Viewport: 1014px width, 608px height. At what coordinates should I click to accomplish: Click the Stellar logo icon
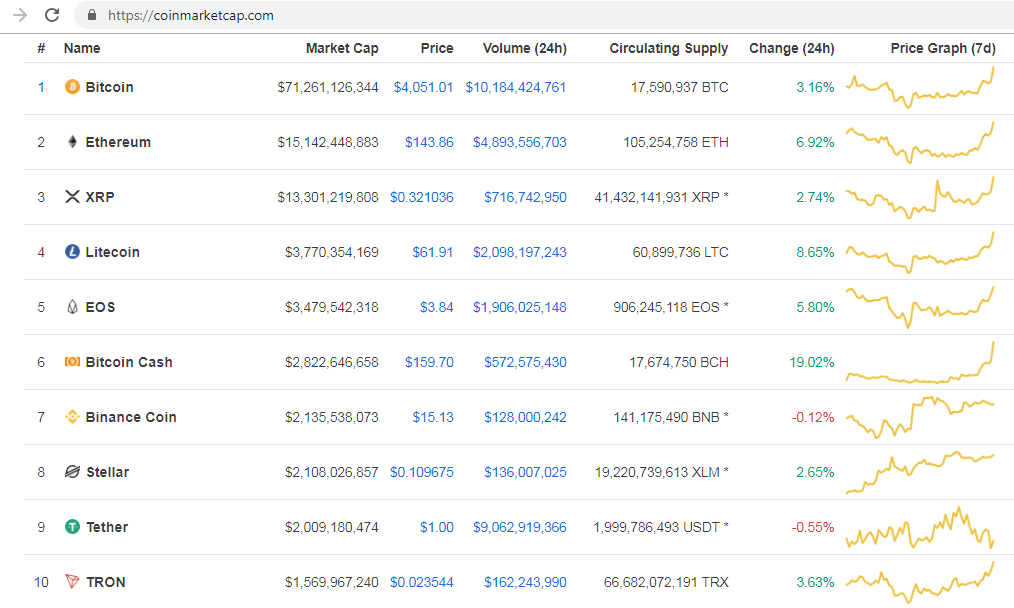(x=72, y=472)
